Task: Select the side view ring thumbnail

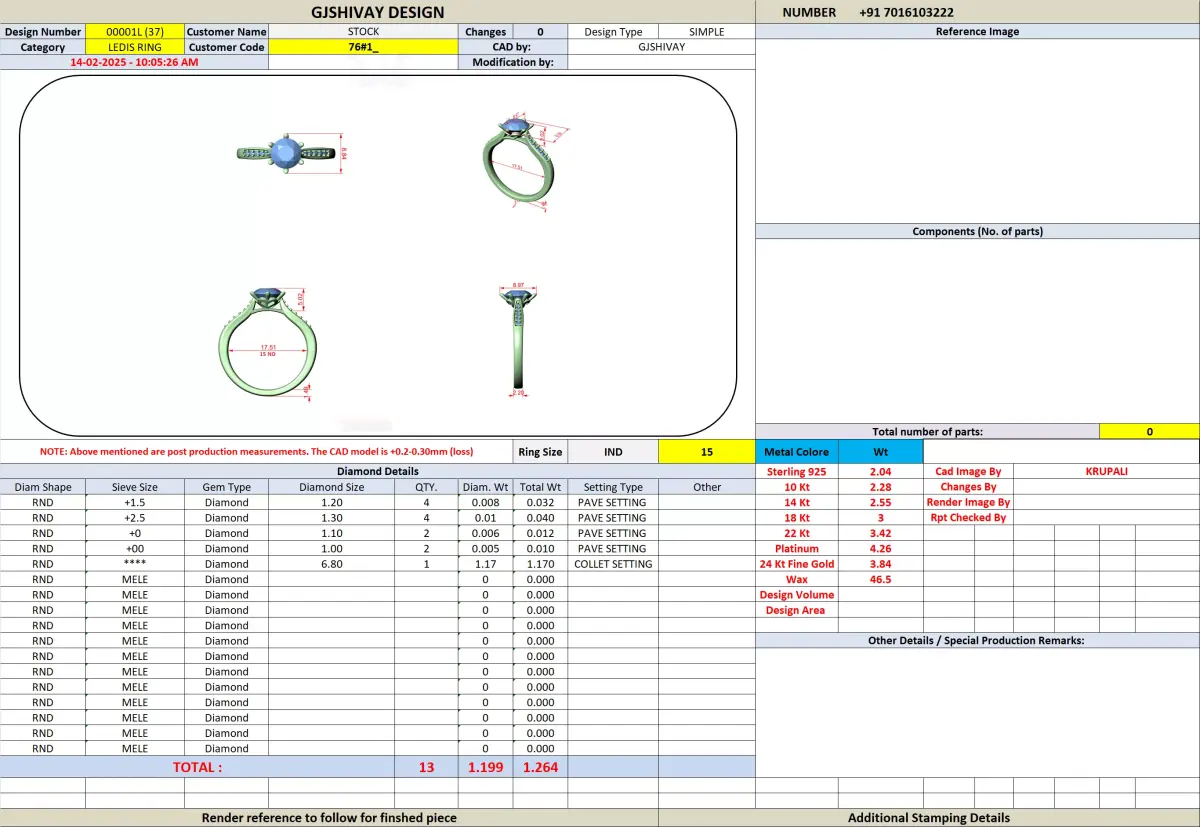Action: (518, 340)
